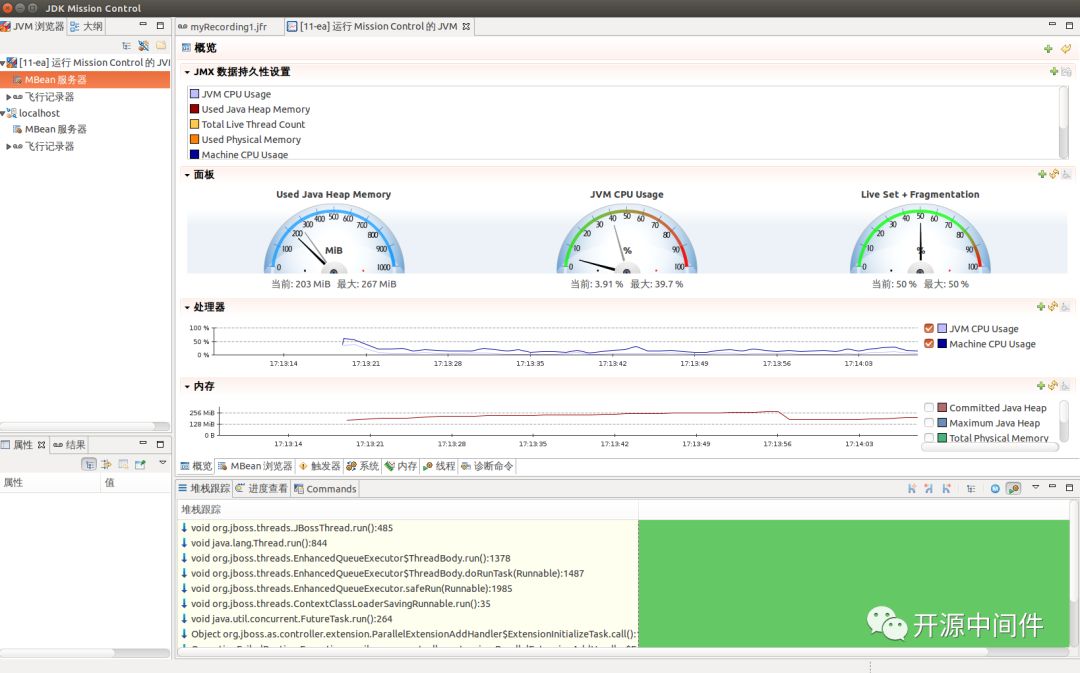Viewport: 1080px width, 673px height.
Task: Close the [11-ea] Mission Control JVM editor tab
Action: [x=466, y=27]
